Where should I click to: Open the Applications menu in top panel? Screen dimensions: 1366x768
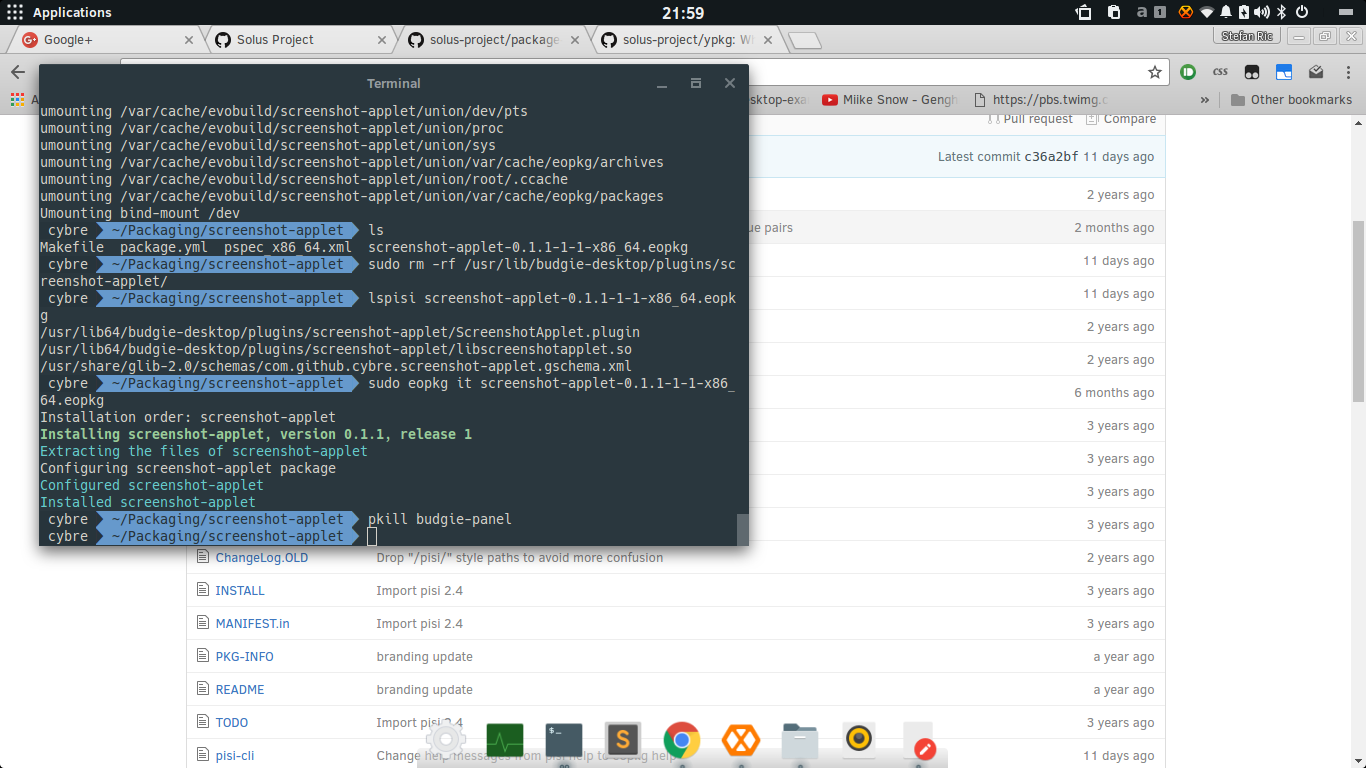click(x=58, y=12)
